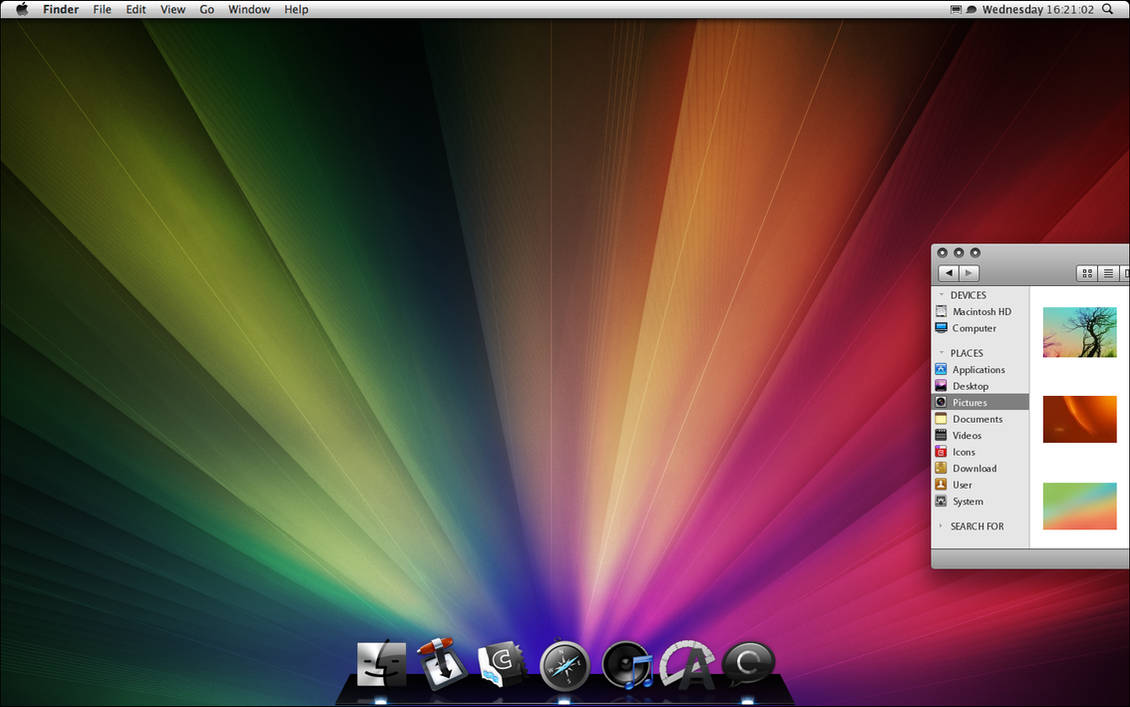Screen dimensions: 1130x707
Task: Click the forward navigation button in Finder
Action: click(968, 272)
